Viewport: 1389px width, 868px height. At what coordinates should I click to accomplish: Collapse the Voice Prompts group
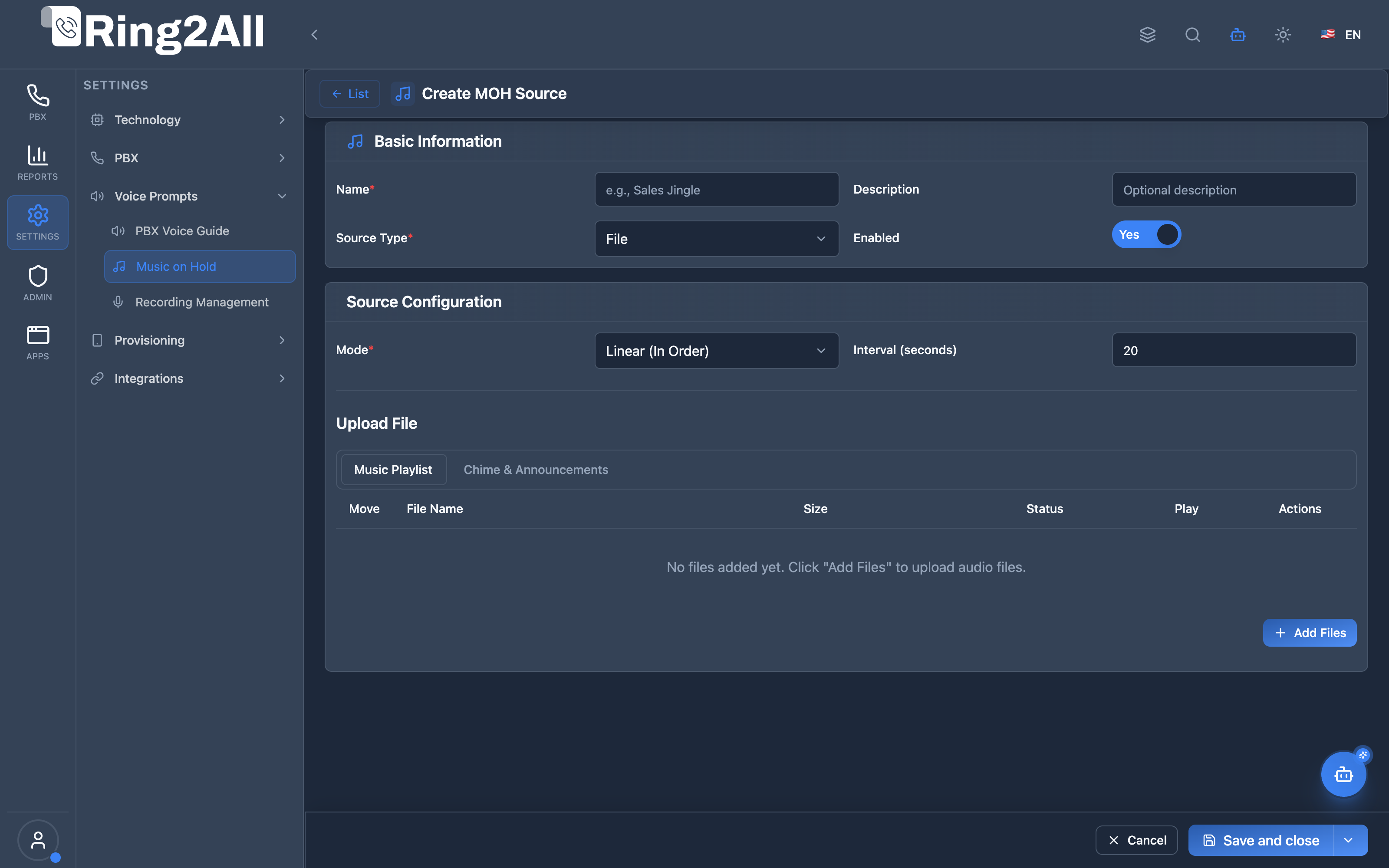tap(188, 196)
